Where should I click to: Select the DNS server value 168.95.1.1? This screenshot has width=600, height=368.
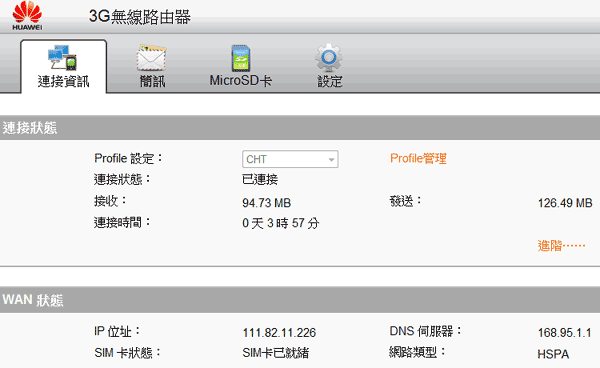point(564,333)
